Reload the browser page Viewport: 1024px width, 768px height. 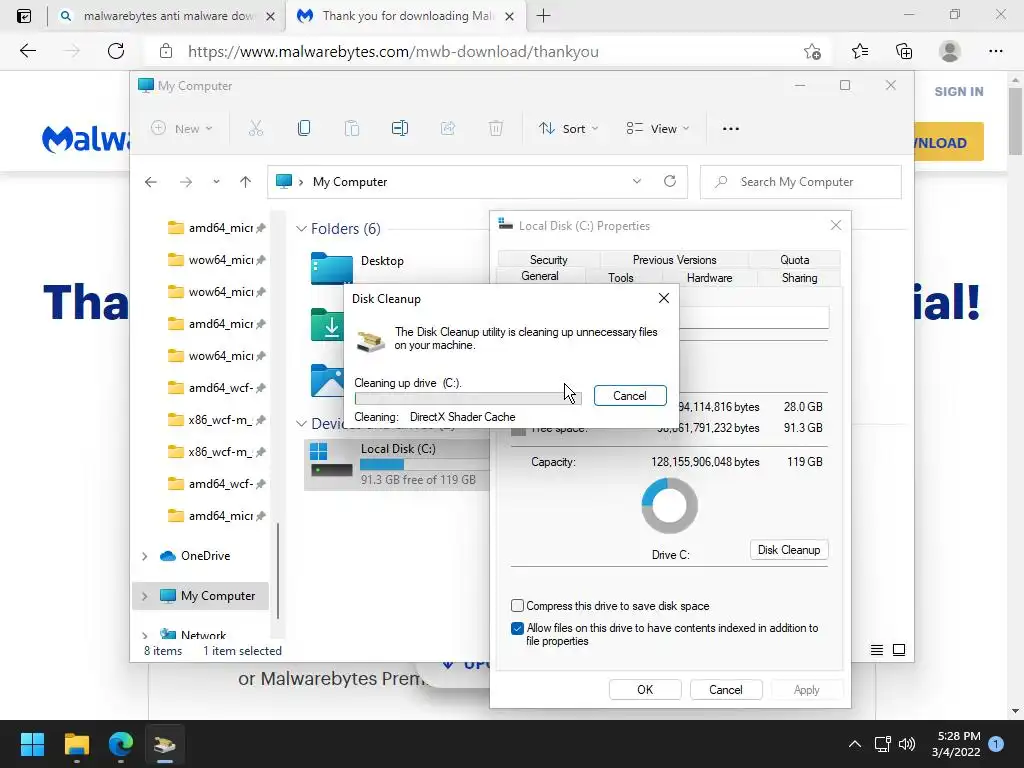[116, 51]
